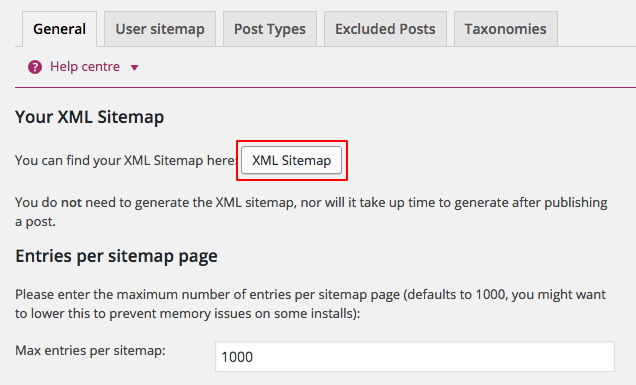Open the User sitemap tab

(x=160, y=29)
